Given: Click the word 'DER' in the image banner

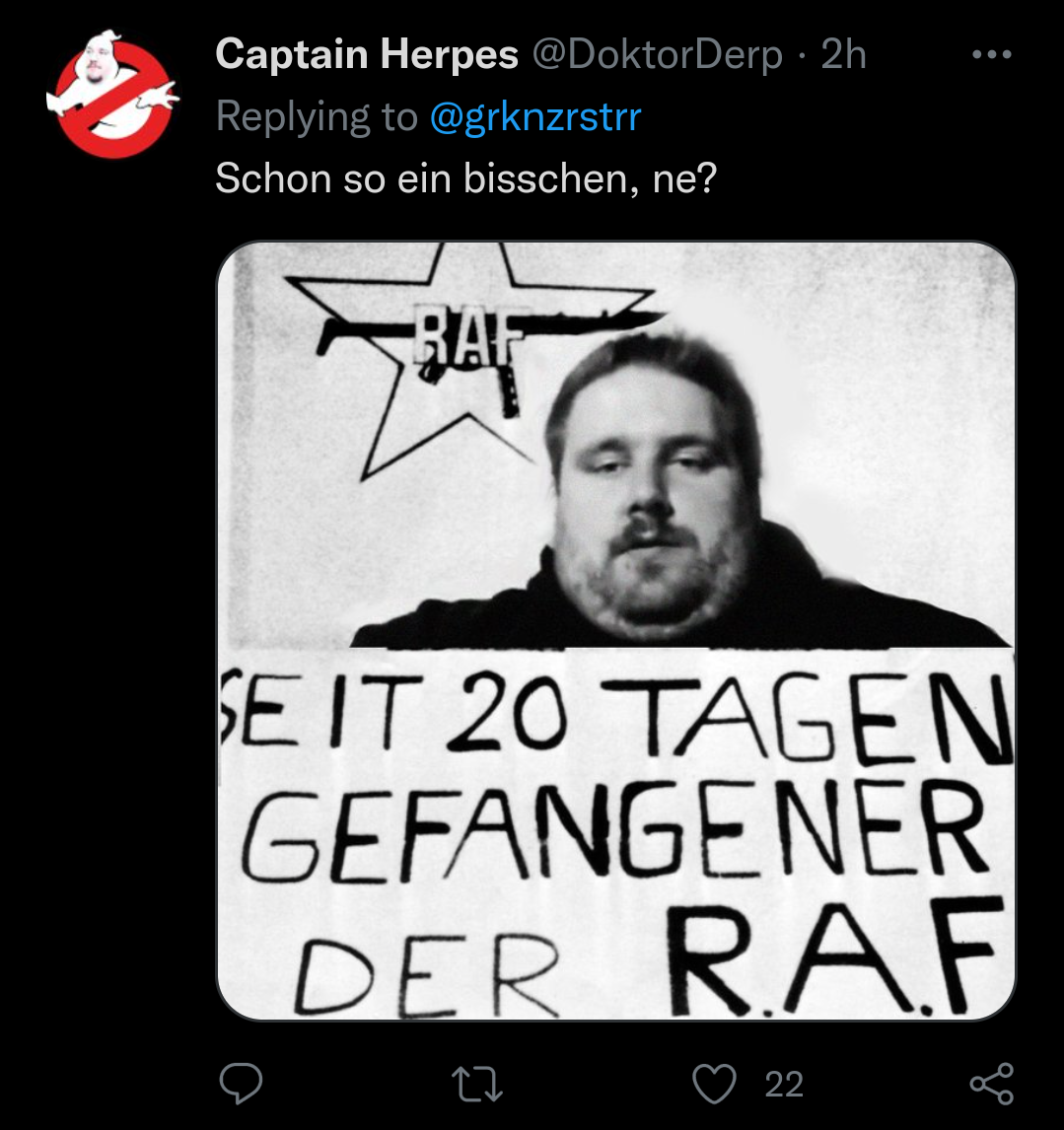Looking at the screenshot, I should coord(427,976).
